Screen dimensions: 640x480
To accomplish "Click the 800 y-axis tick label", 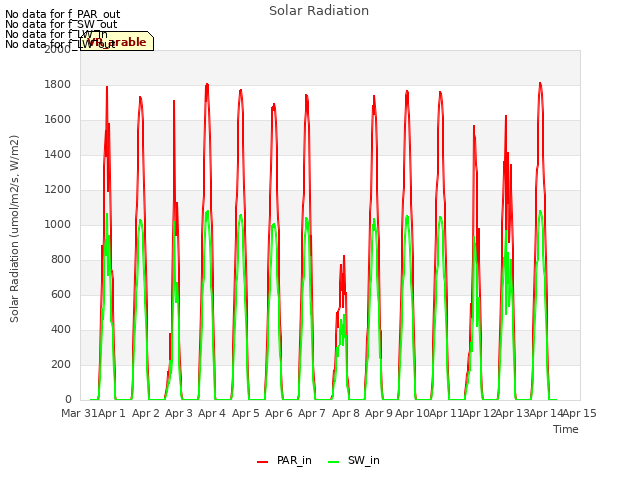I will (61, 260).
